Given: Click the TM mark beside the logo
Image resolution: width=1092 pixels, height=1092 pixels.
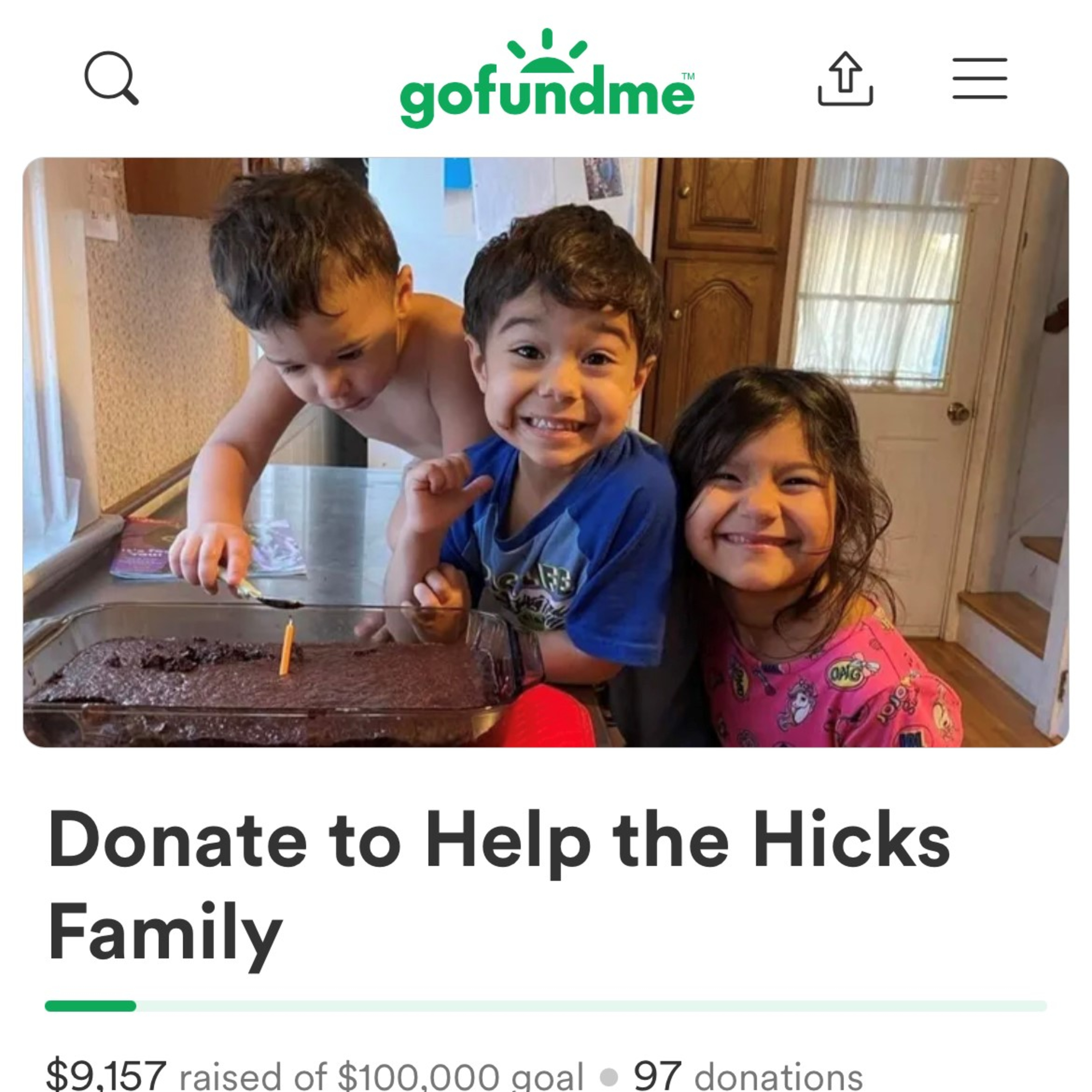Looking at the screenshot, I should [x=688, y=76].
